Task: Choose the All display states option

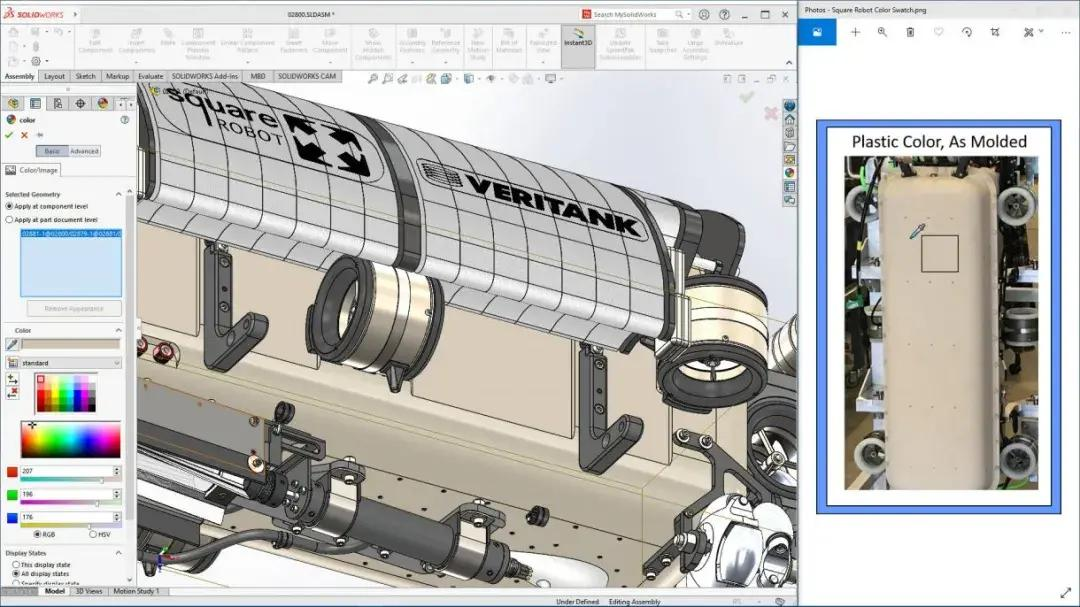Action: [x=14, y=573]
